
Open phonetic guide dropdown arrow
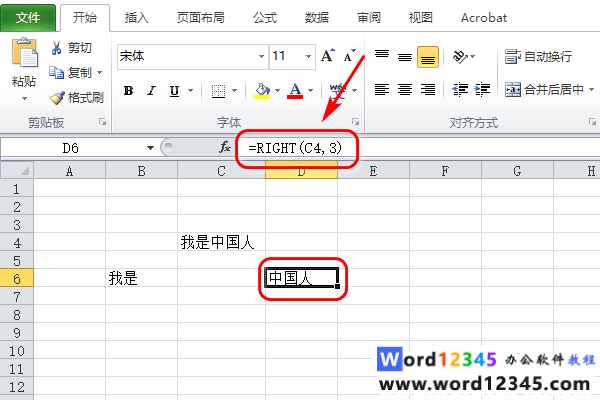point(354,91)
